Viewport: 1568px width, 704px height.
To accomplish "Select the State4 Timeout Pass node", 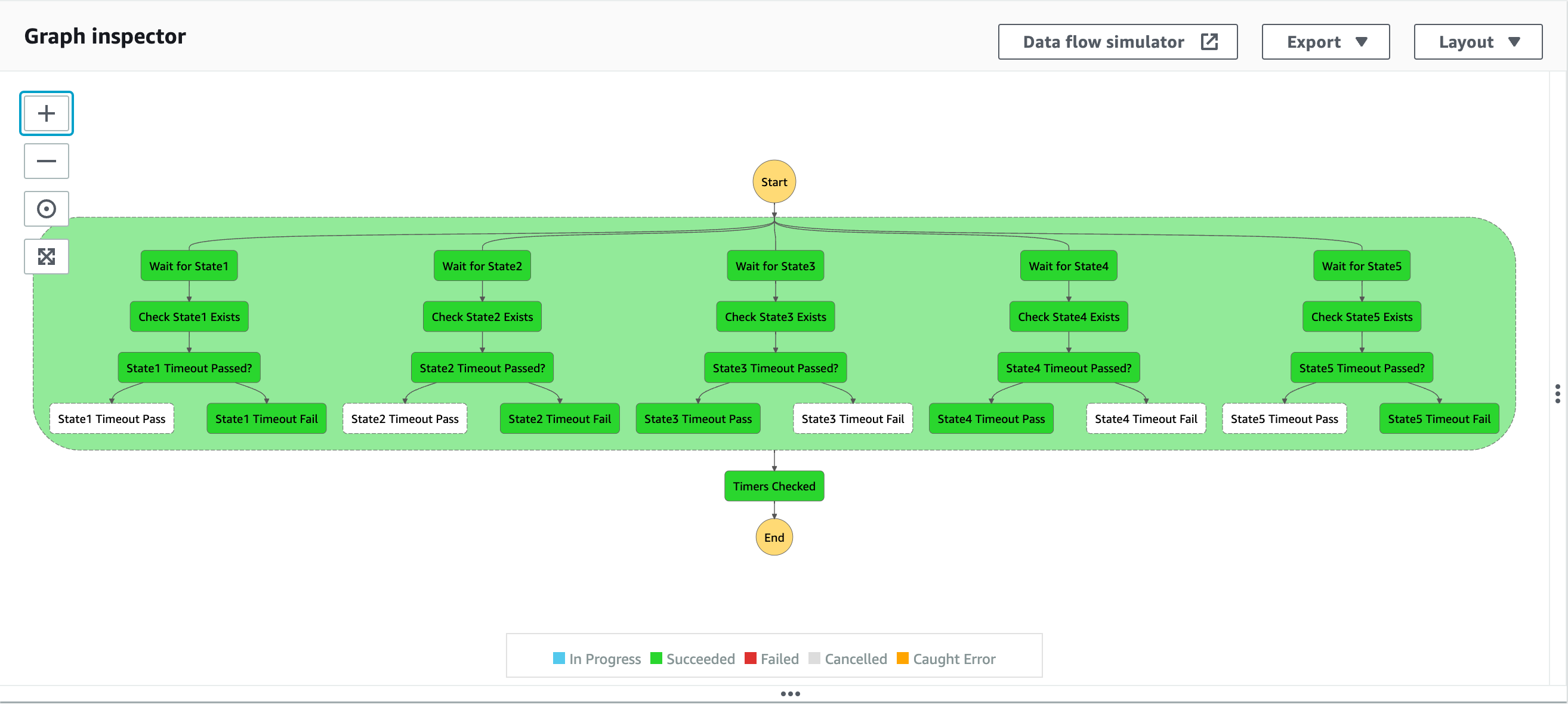I will (990, 419).
